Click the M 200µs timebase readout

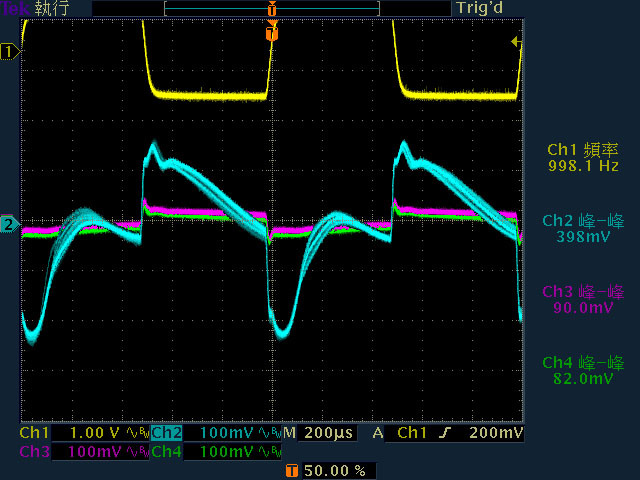point(318,433)
